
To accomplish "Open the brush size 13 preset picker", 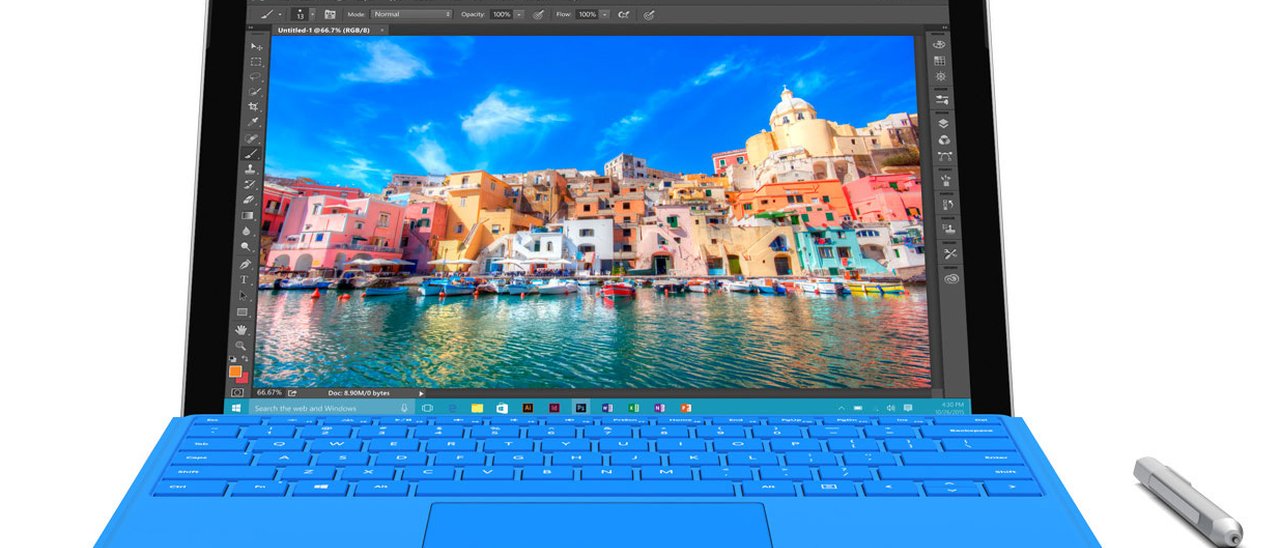I will pos(313,14).
